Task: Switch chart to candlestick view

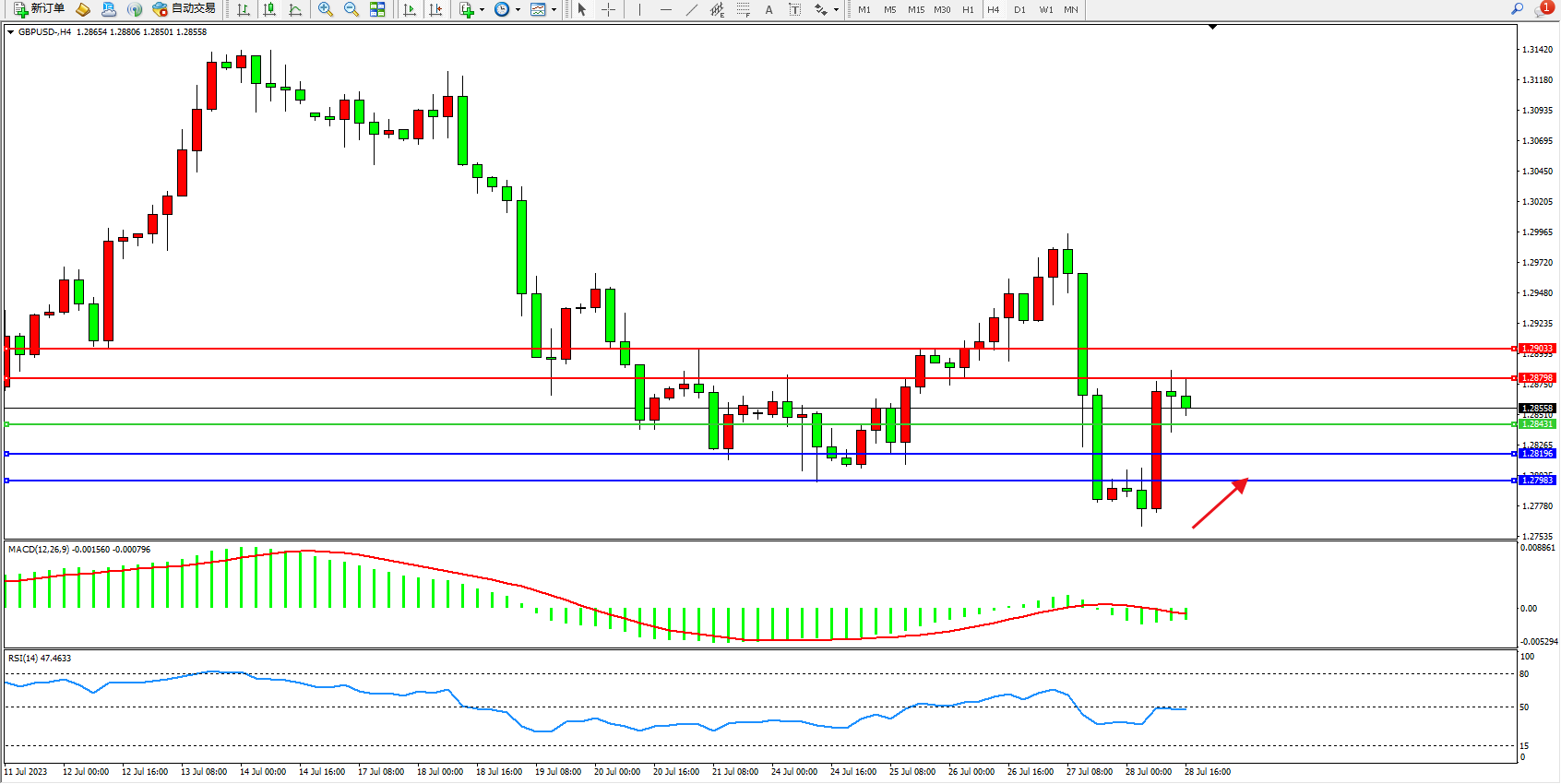Action: (269, 9)
